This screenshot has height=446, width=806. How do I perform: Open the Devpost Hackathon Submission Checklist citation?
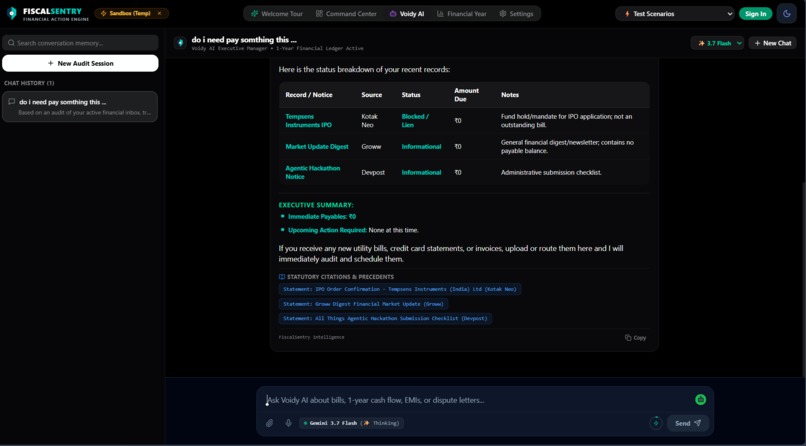(x=385, y=319)
